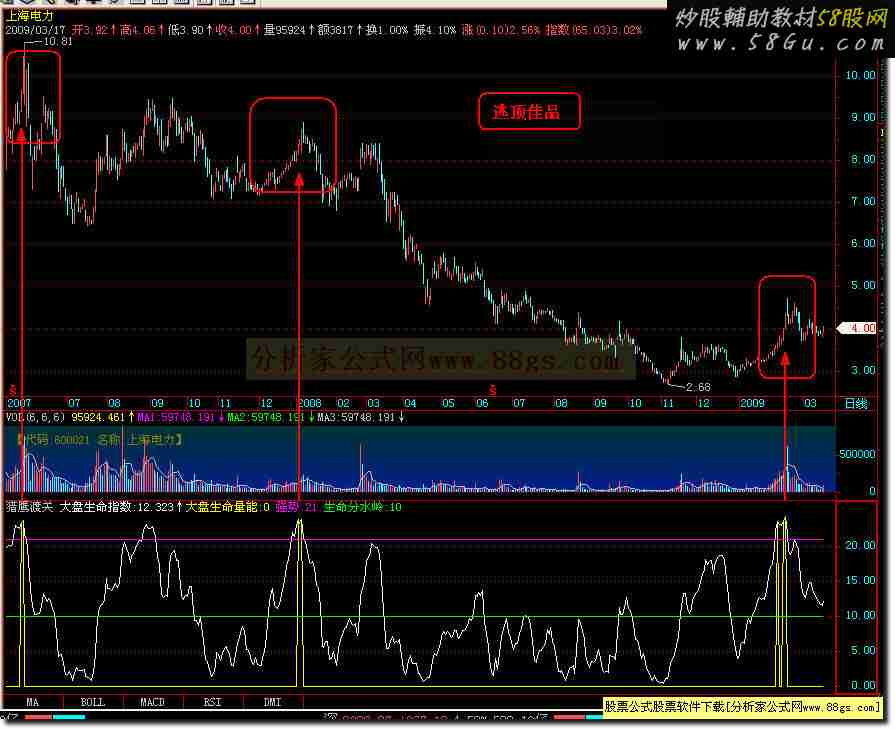Click the 20.00 indicator axis label
895x730 pixels.
pos(860,545)
